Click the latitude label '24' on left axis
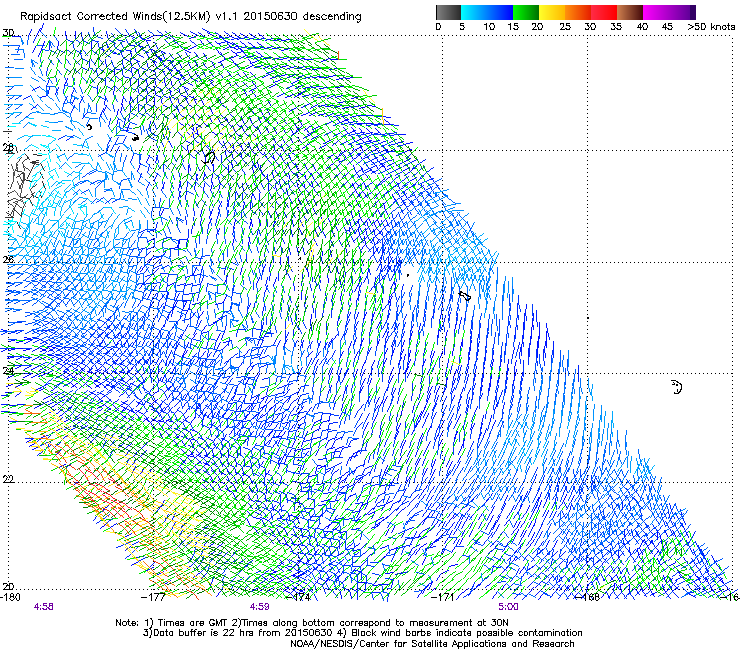740x650 pixels. [8, 371]
